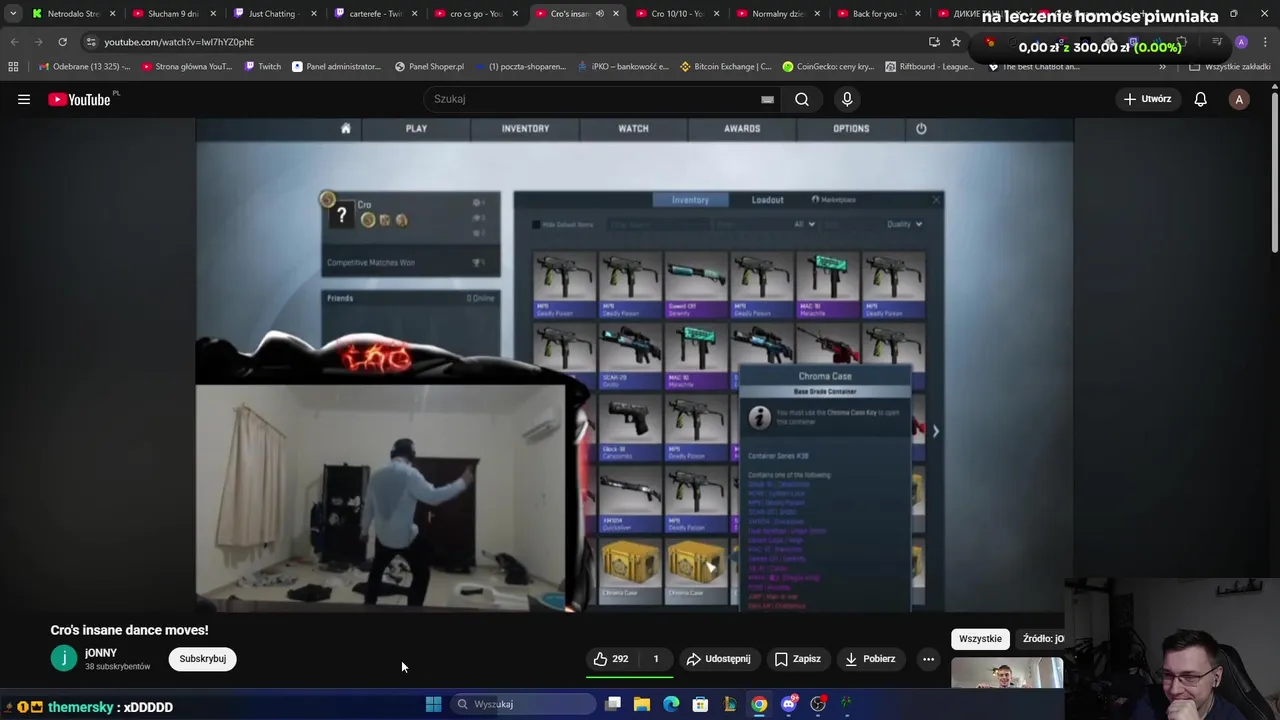Open the jONNY channel avatar
The width and height of the screenshot is (1280, 720).
pos(63,658)
